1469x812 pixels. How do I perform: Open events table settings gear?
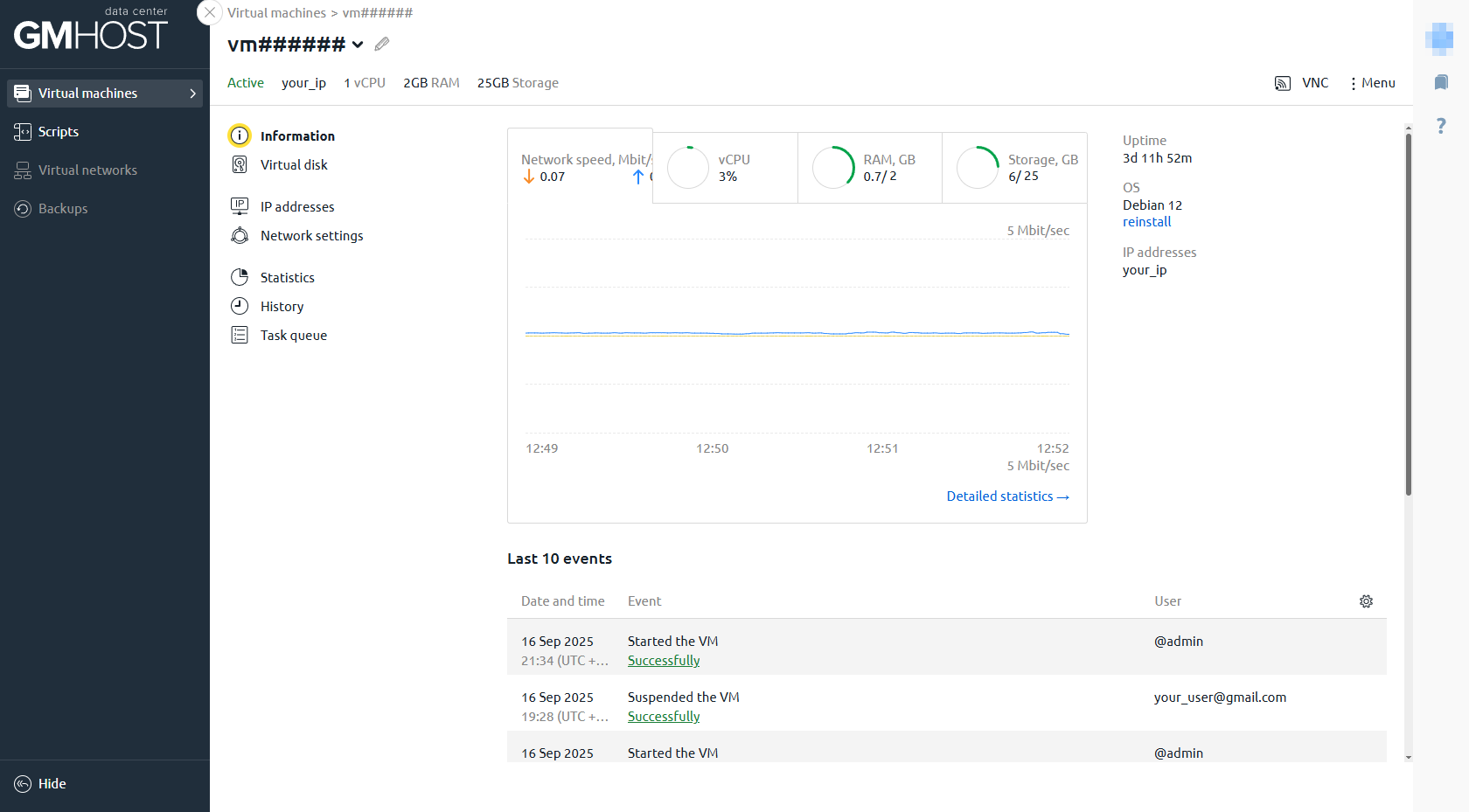[1366, 601]
